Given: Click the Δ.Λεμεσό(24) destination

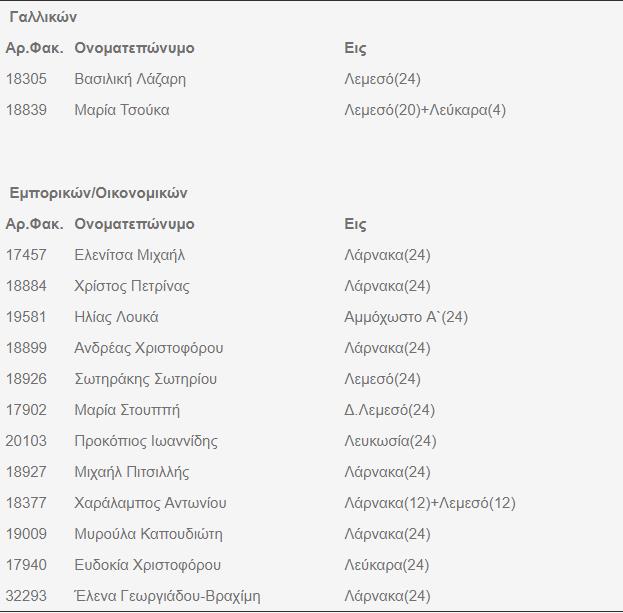Looking at the screenshot, I should tap(389, 410).
